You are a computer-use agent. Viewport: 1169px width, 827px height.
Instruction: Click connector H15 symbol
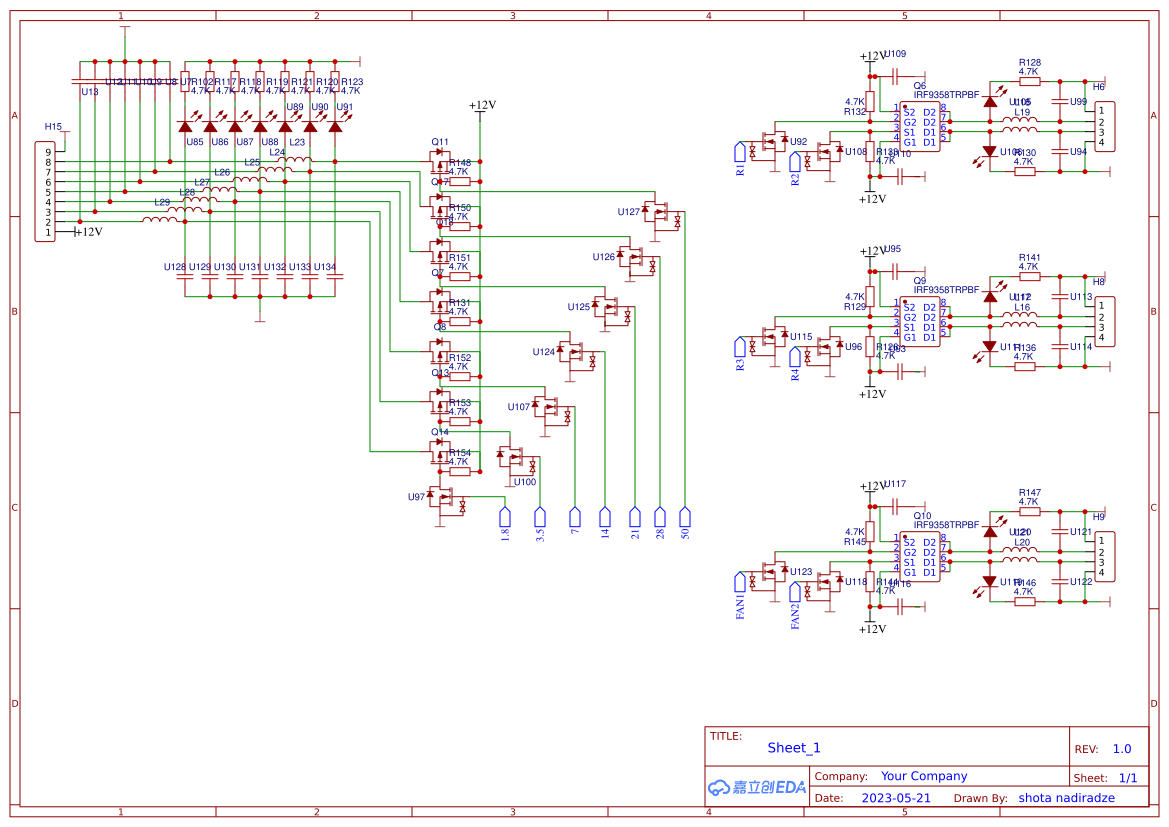tap(45, 190)
